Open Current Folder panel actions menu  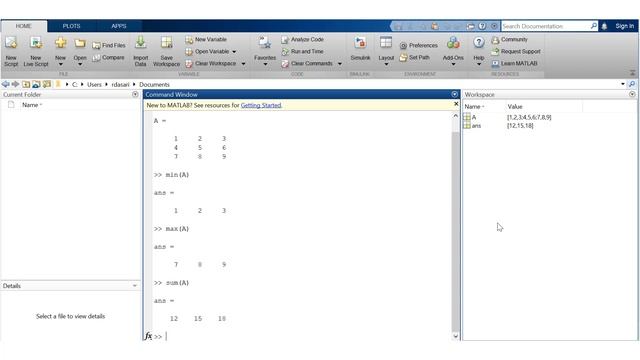tap(135, 94)
